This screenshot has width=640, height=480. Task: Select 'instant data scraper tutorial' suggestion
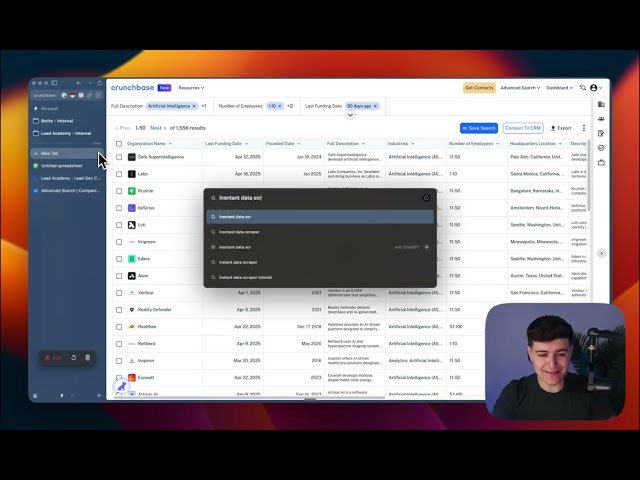[320, 278]
